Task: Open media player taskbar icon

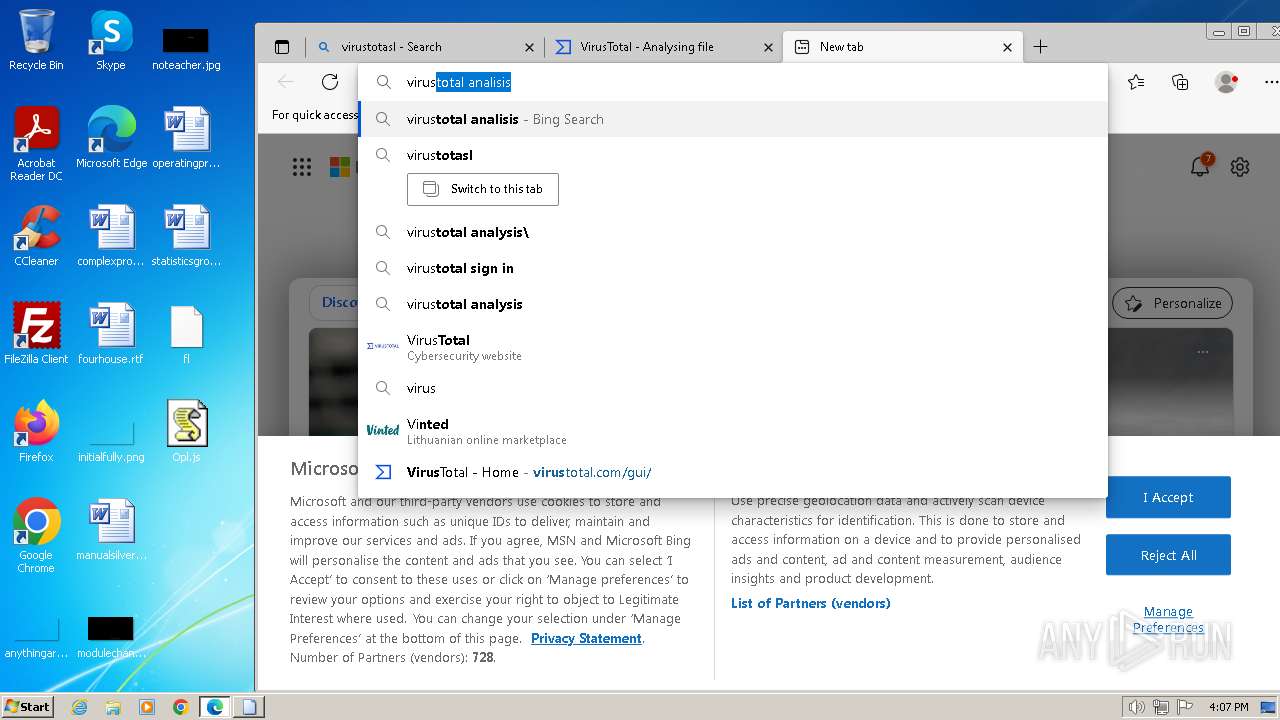Action: coord(147,707)
